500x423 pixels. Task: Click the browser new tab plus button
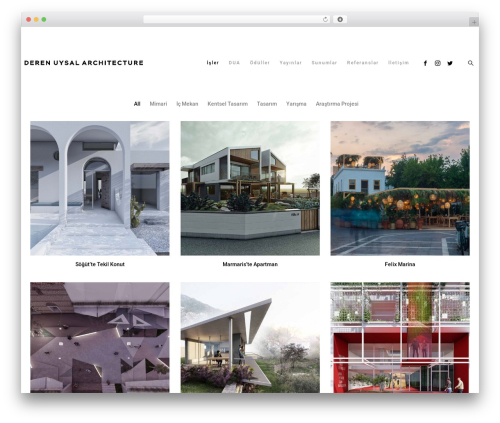pos(474,22)
